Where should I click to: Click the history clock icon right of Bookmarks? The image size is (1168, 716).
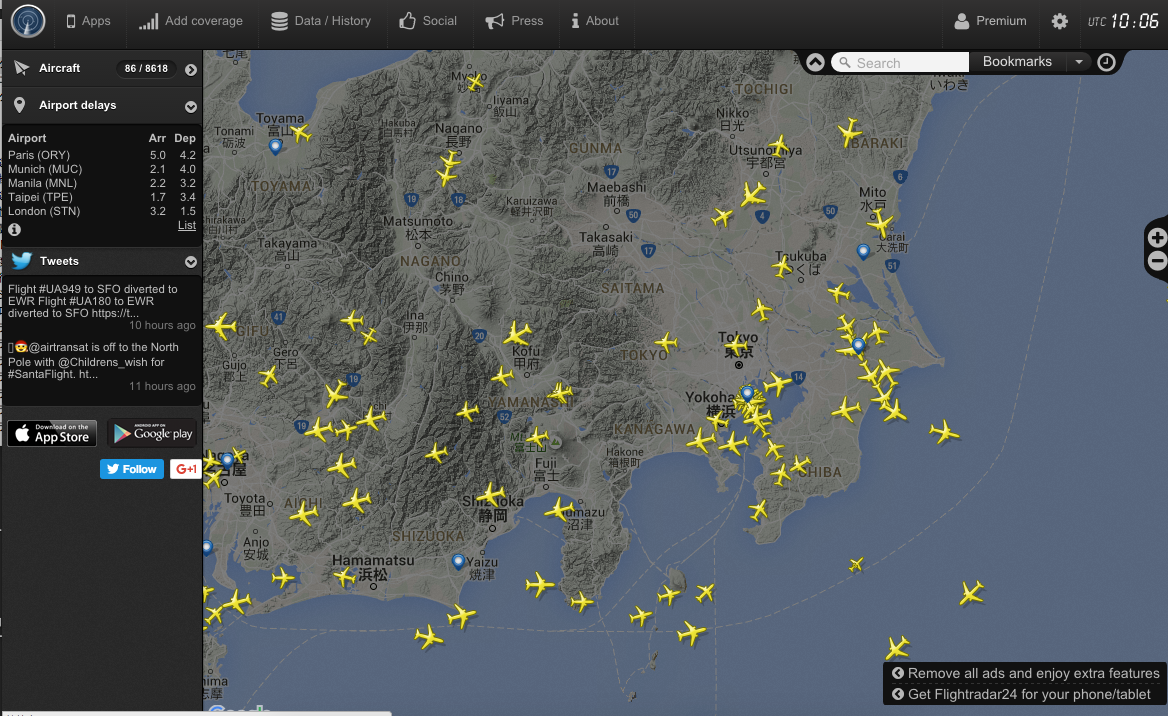point(1106,62)
